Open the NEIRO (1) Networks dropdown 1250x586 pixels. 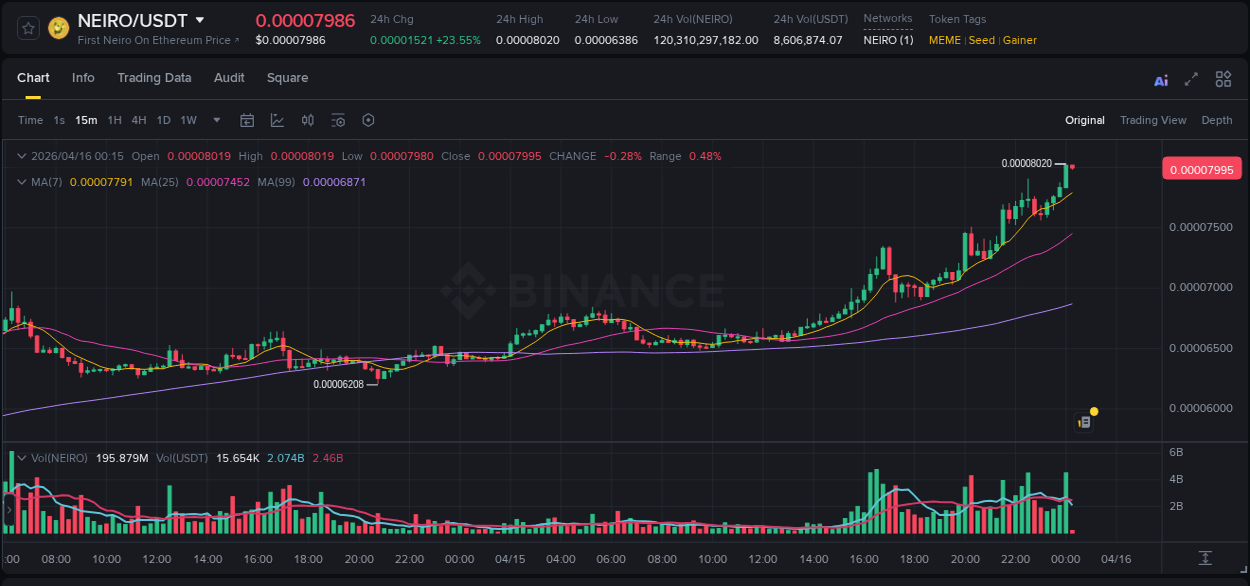(x=888, y=40)
